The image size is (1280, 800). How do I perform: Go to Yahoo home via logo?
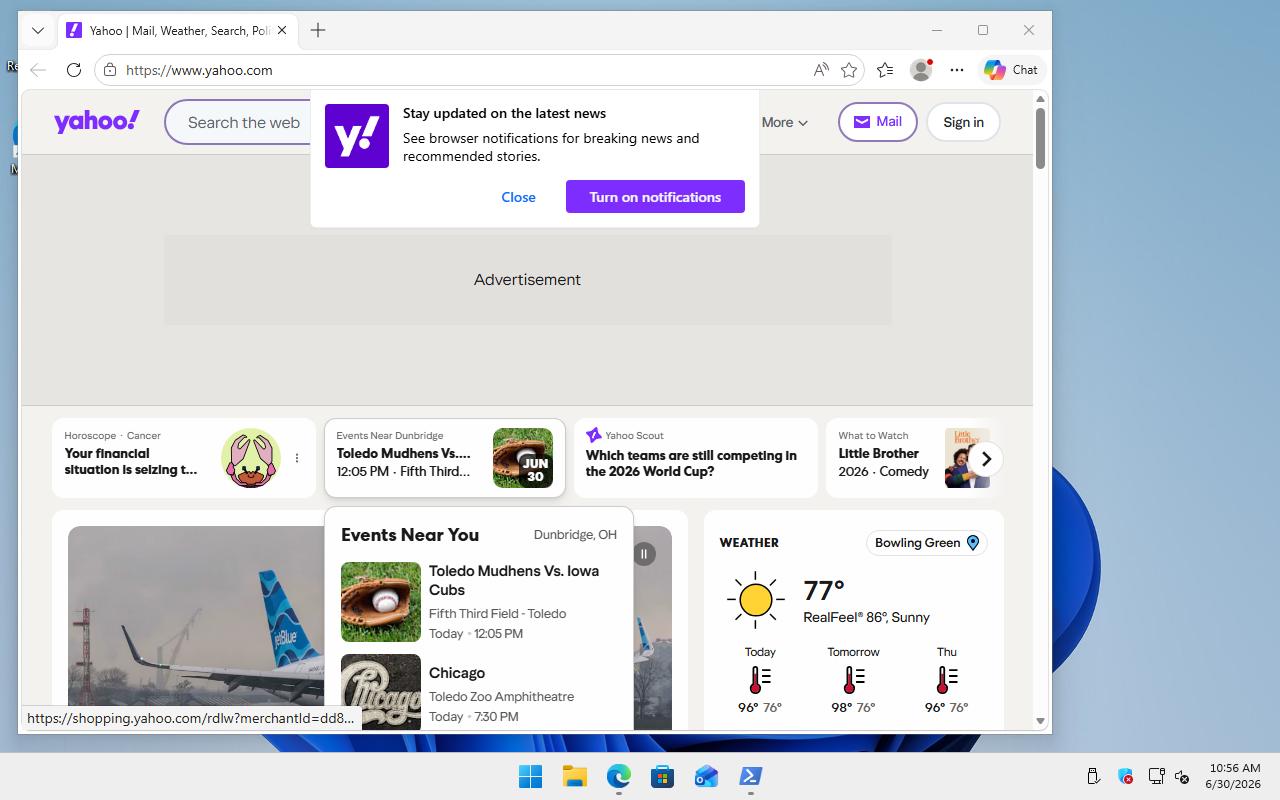tap(97, 122)
